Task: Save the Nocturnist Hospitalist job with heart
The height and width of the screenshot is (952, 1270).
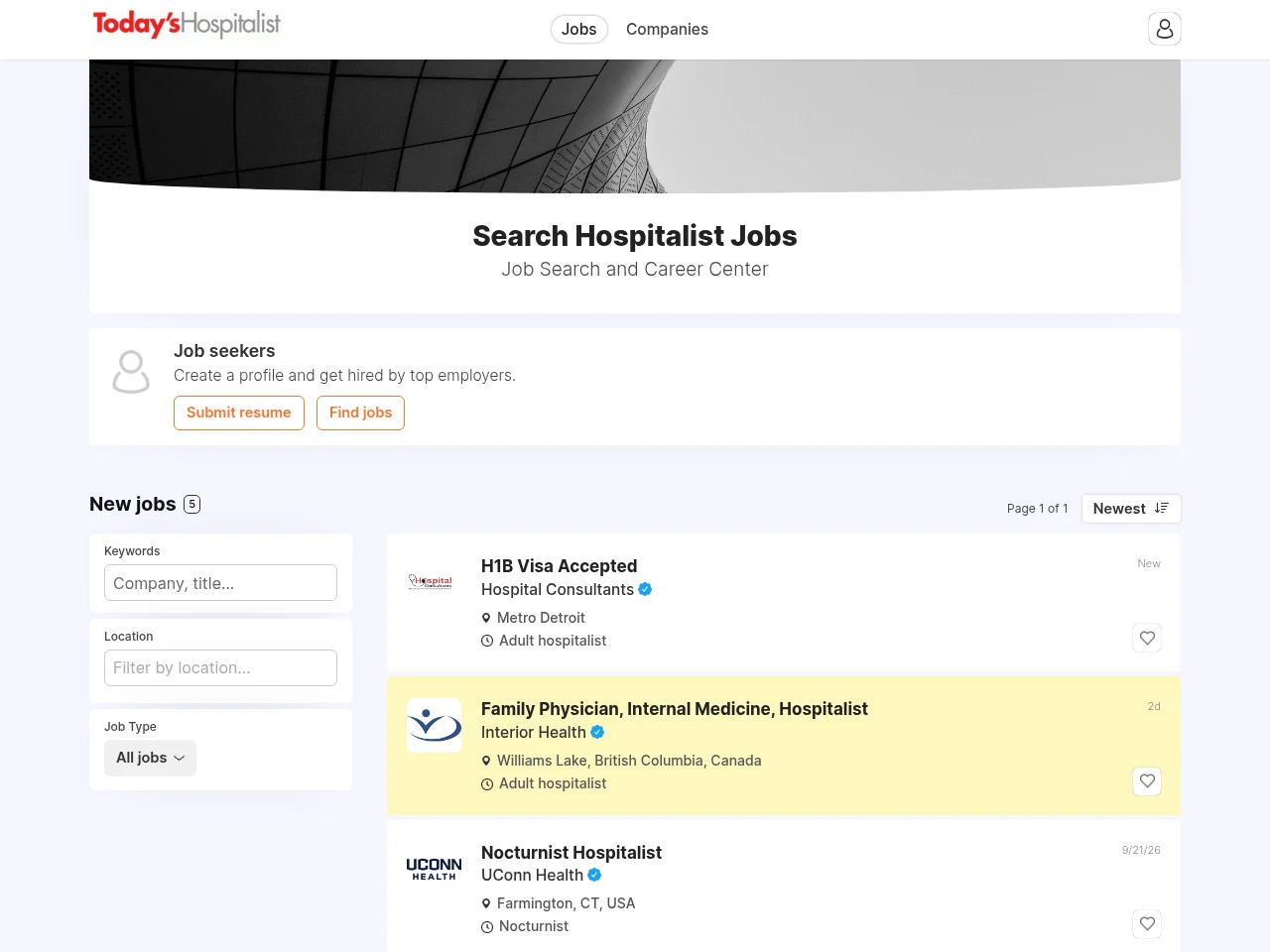Action: (1147, 923)
